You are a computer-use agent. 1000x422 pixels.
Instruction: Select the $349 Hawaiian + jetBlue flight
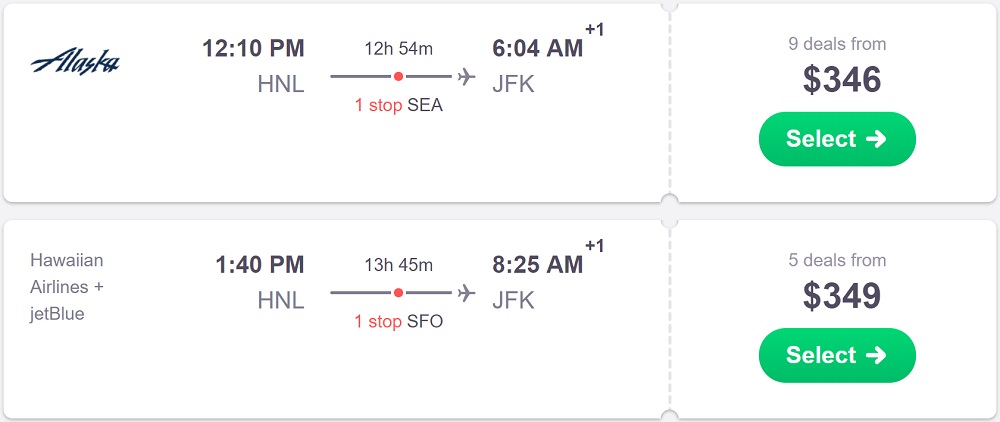pyautogui.click(x=837, y=355)
